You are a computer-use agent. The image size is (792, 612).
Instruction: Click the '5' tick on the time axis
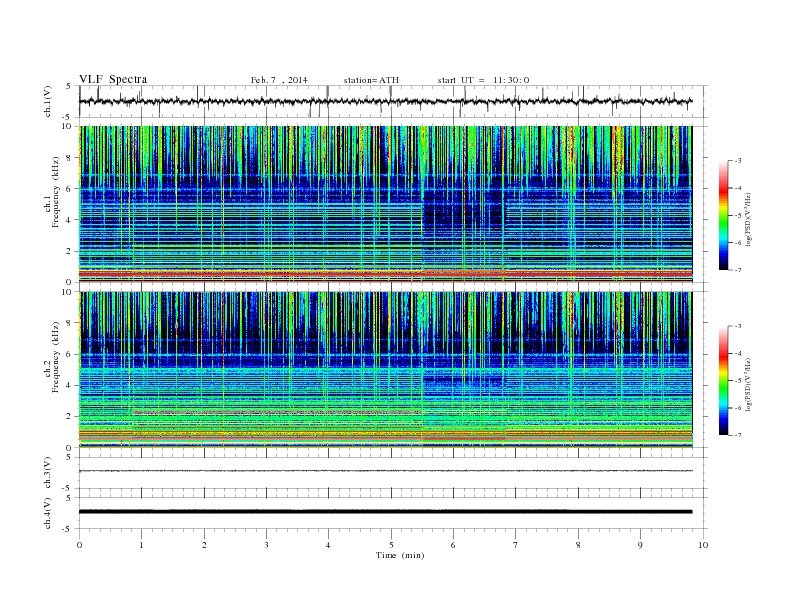click(391, 545)
